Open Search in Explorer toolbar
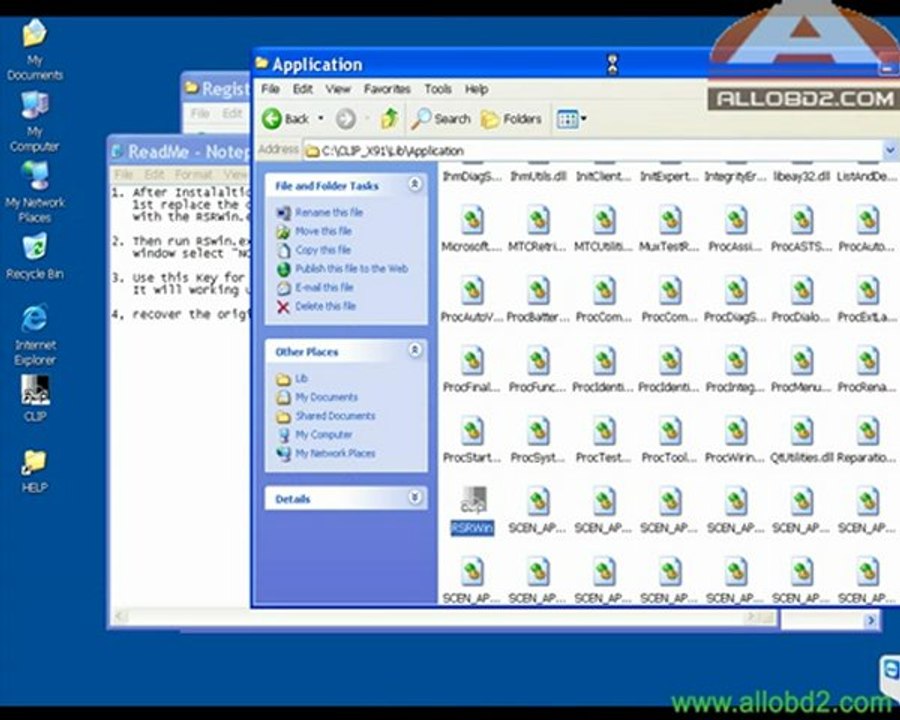Screen dimensions: 900x720 (441, 119)
